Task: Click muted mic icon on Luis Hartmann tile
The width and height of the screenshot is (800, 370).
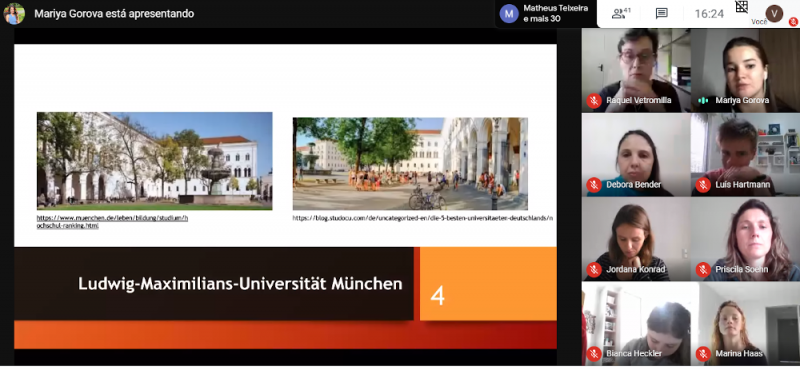Action: [x=703, y=185]
